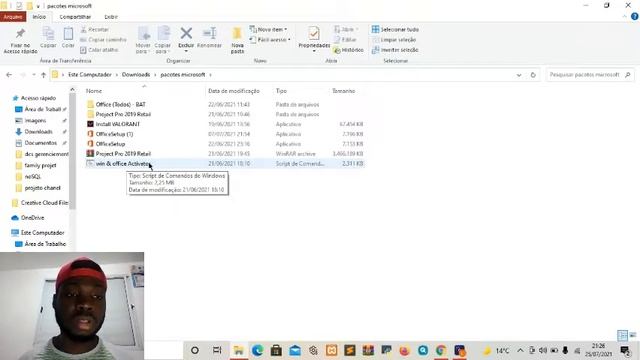Switch to the Início ribbon tab
Viewport: 640px width, 360px height.
pos(39,17)
